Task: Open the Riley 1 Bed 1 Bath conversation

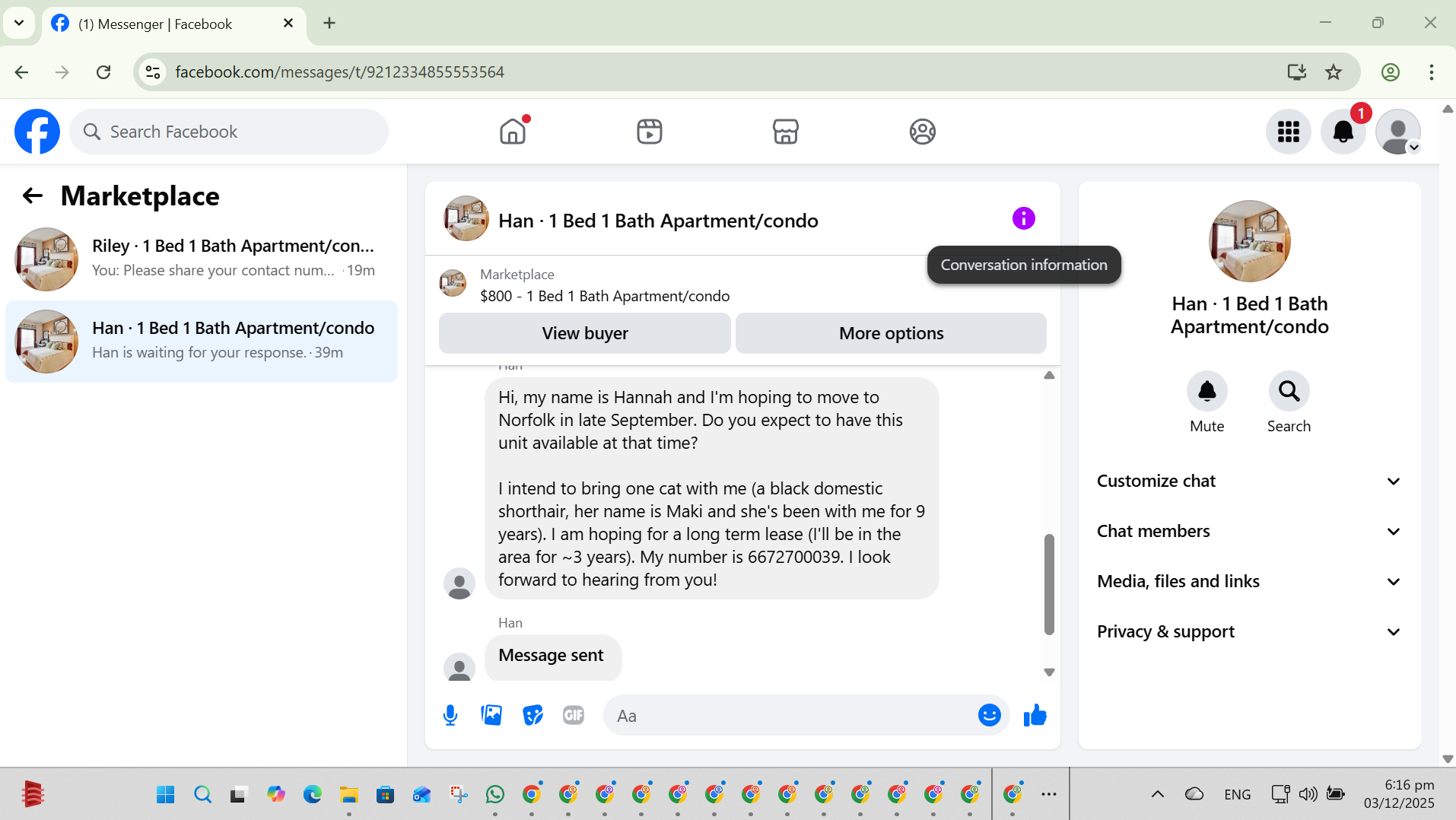Action: tap(202, 259)
